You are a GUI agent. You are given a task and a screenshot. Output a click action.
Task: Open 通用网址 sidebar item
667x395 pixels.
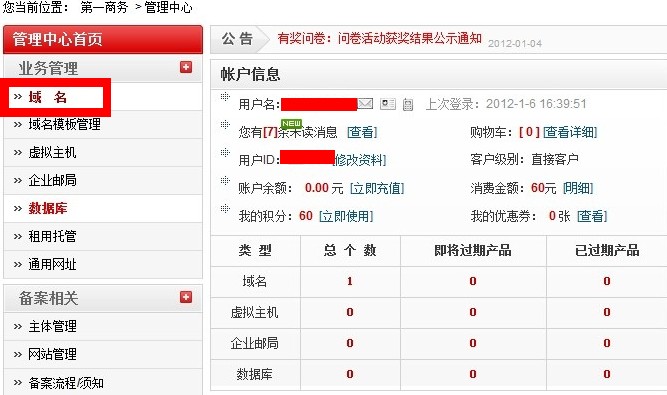coord(52,264)
